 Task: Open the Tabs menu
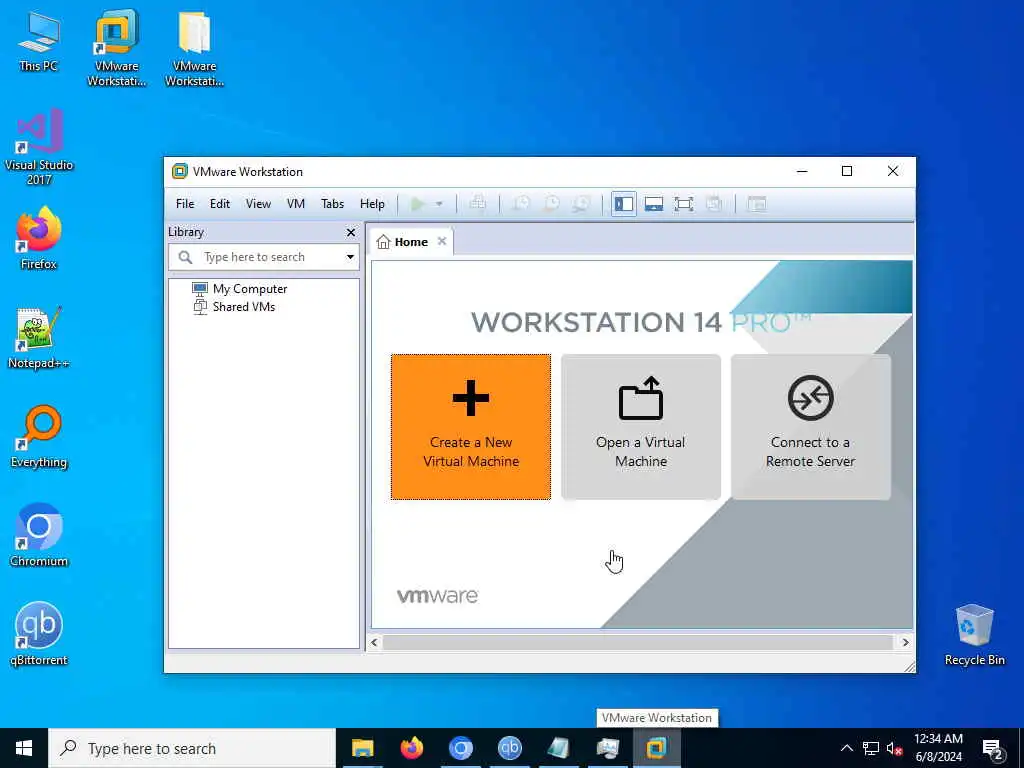[x=332, y=204]
